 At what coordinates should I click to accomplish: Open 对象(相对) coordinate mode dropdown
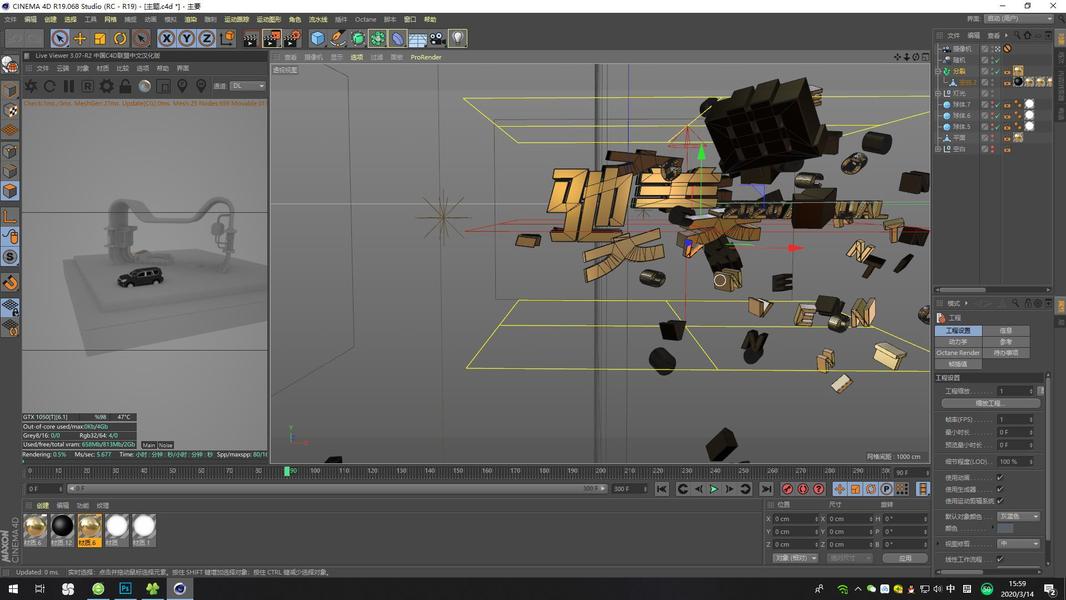coord(795,558)
